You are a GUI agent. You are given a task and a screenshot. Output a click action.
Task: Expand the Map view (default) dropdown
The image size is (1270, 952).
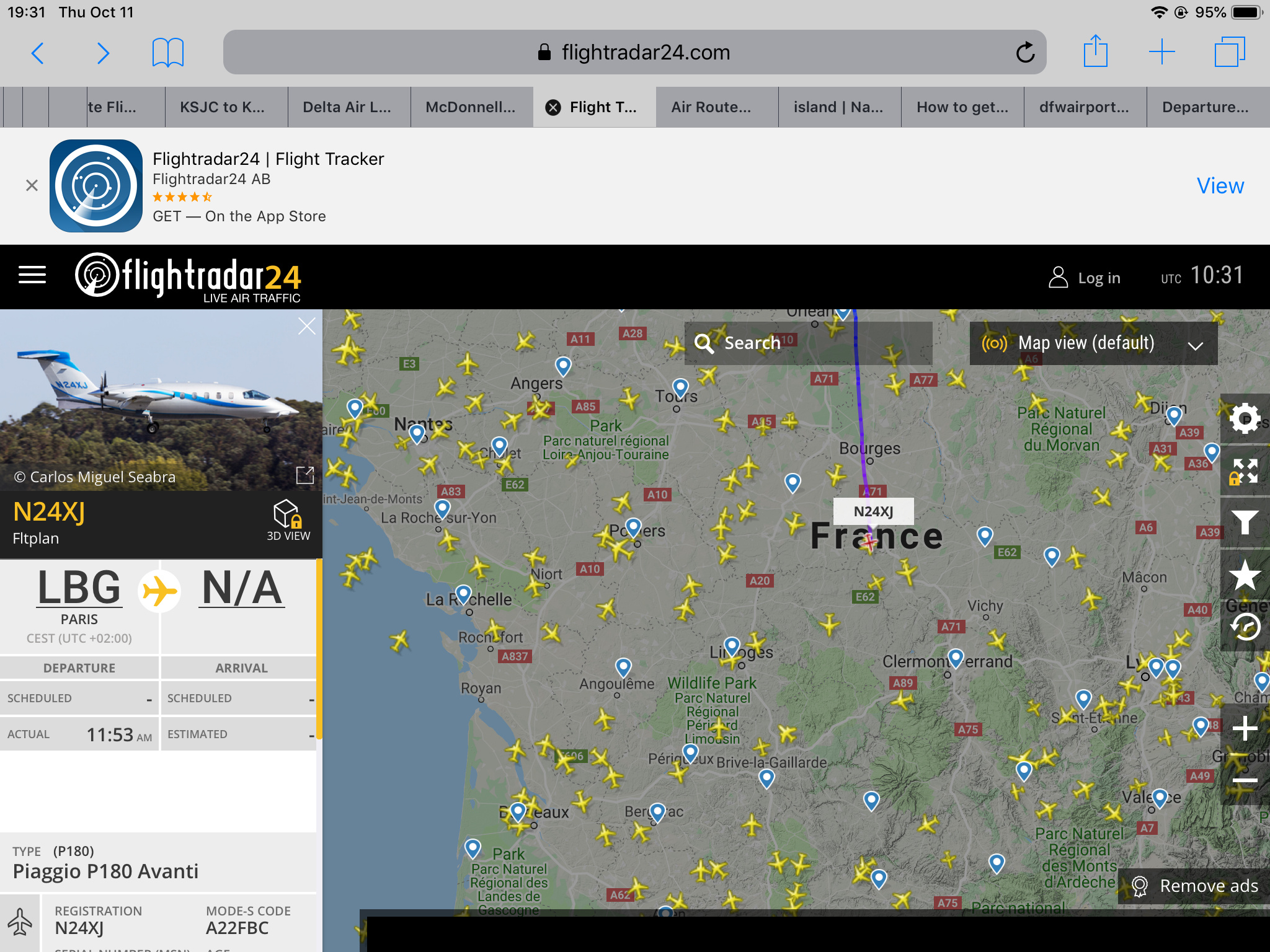coord(1093,343)
